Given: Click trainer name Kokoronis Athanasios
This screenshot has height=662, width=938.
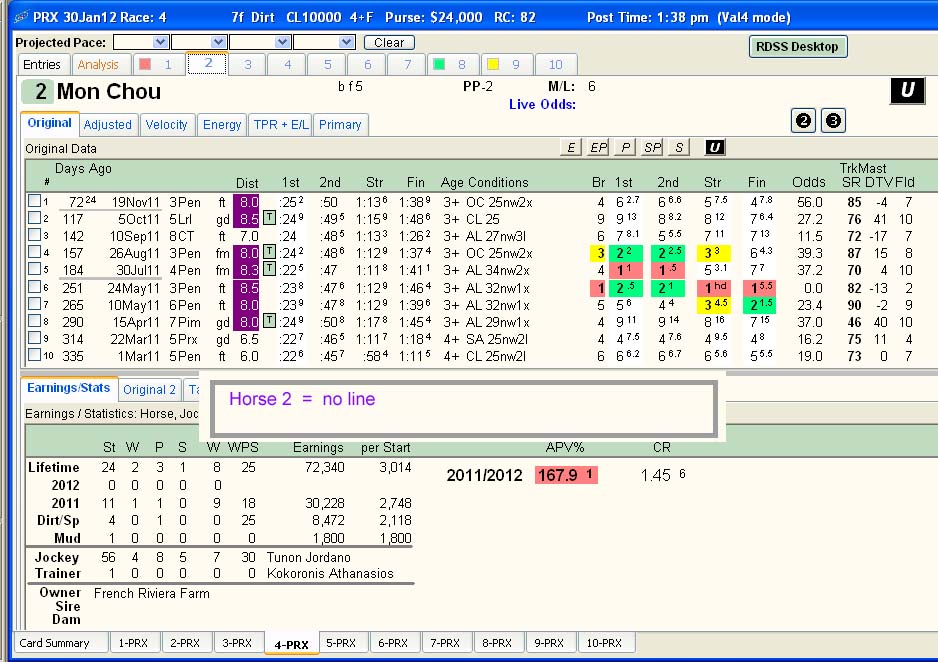Looking at the screenshot, I should 330,573.
